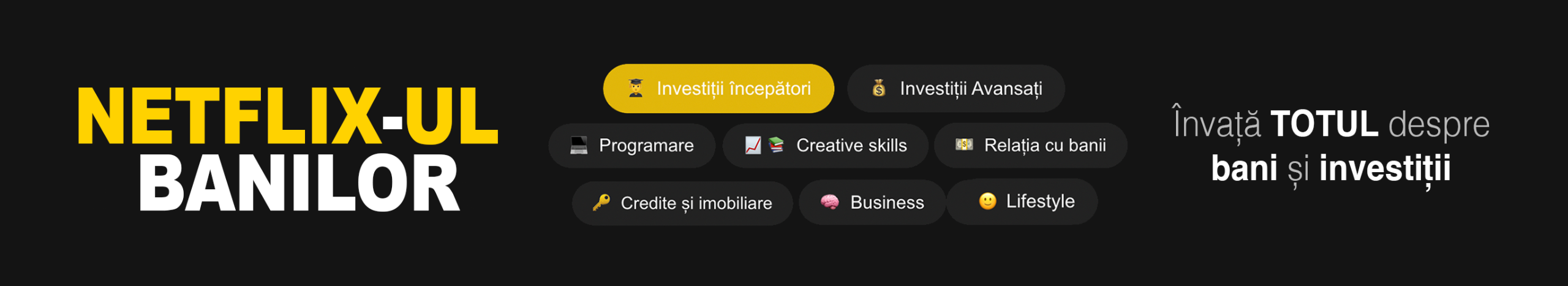
Task: Select the Lifestyle text label
Action: pyautogui.click(x=1040, y=201)
